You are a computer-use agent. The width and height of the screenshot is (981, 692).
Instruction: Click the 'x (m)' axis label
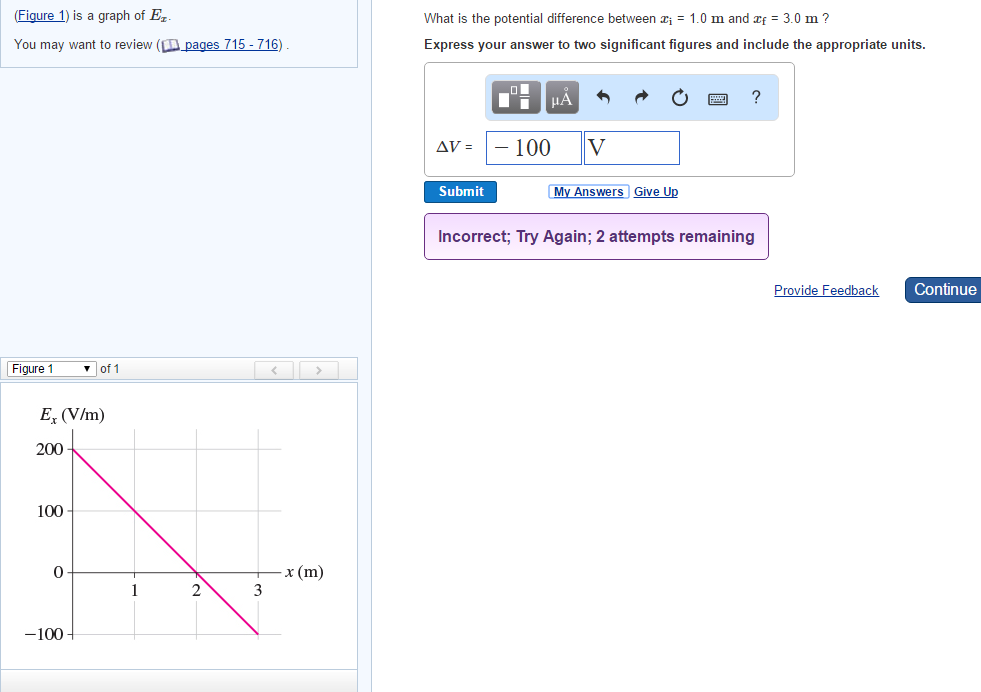pyautogui.click(x=304, y=571)
